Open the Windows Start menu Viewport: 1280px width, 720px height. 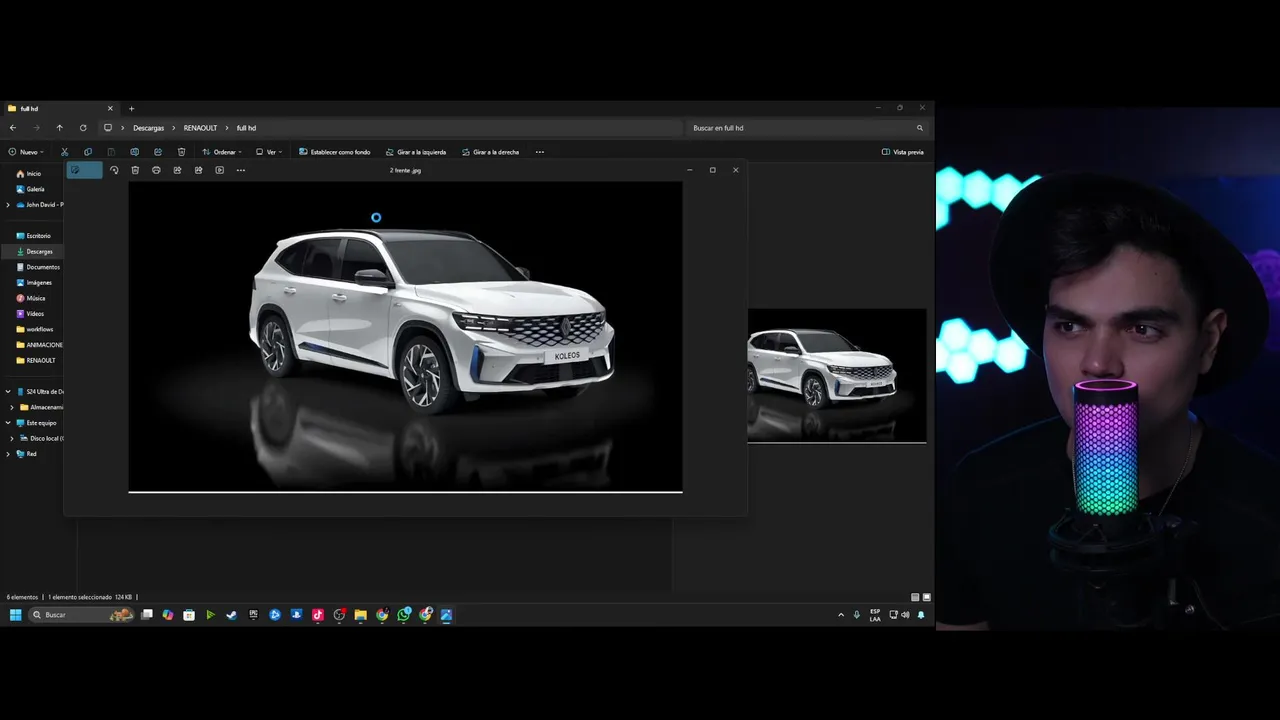point(16,615)
